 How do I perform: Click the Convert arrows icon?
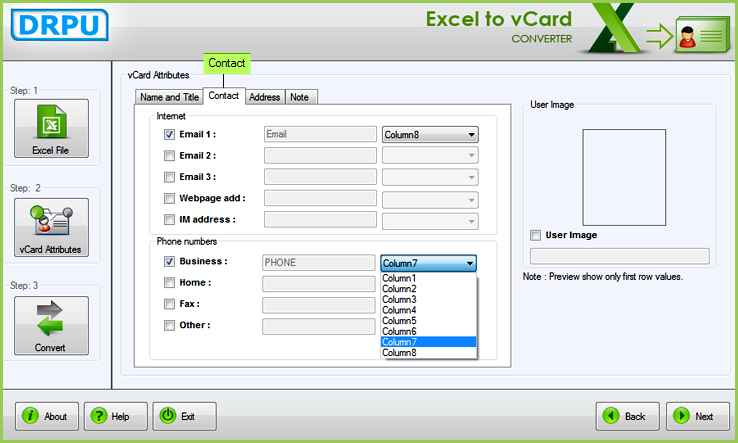[49, 318]
